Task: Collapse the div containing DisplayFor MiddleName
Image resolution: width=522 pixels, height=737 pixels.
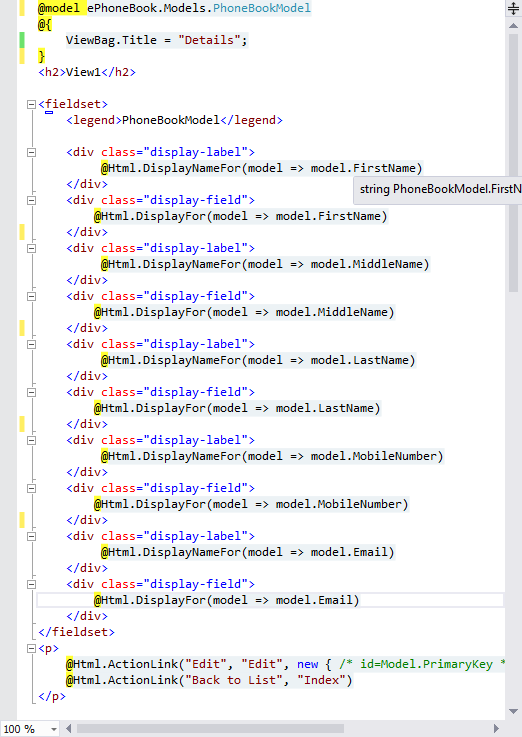Action: click(x=31, y=296)
